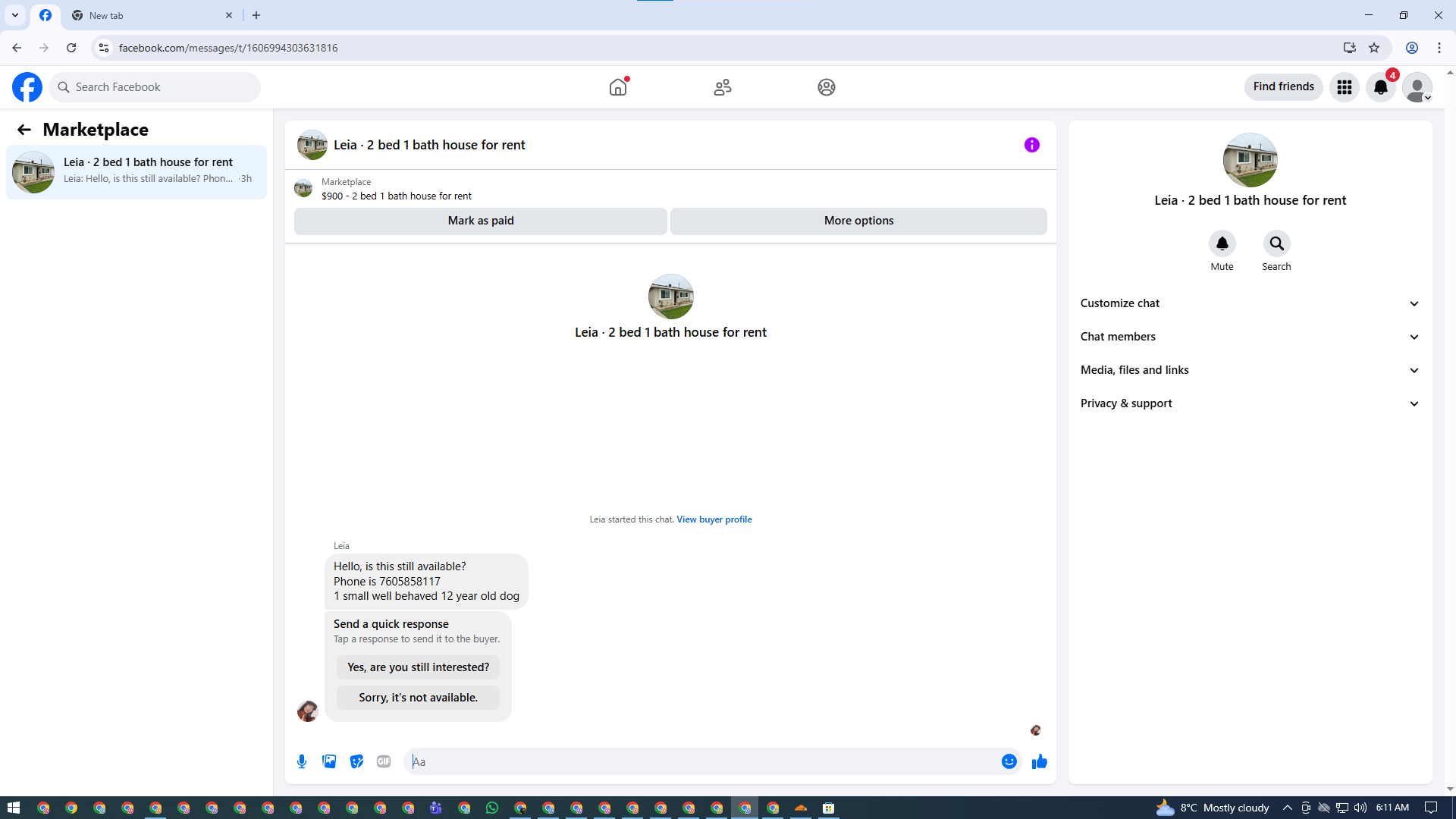Attach a photo using the image icon
The image size is (1456, 819).
329,761
